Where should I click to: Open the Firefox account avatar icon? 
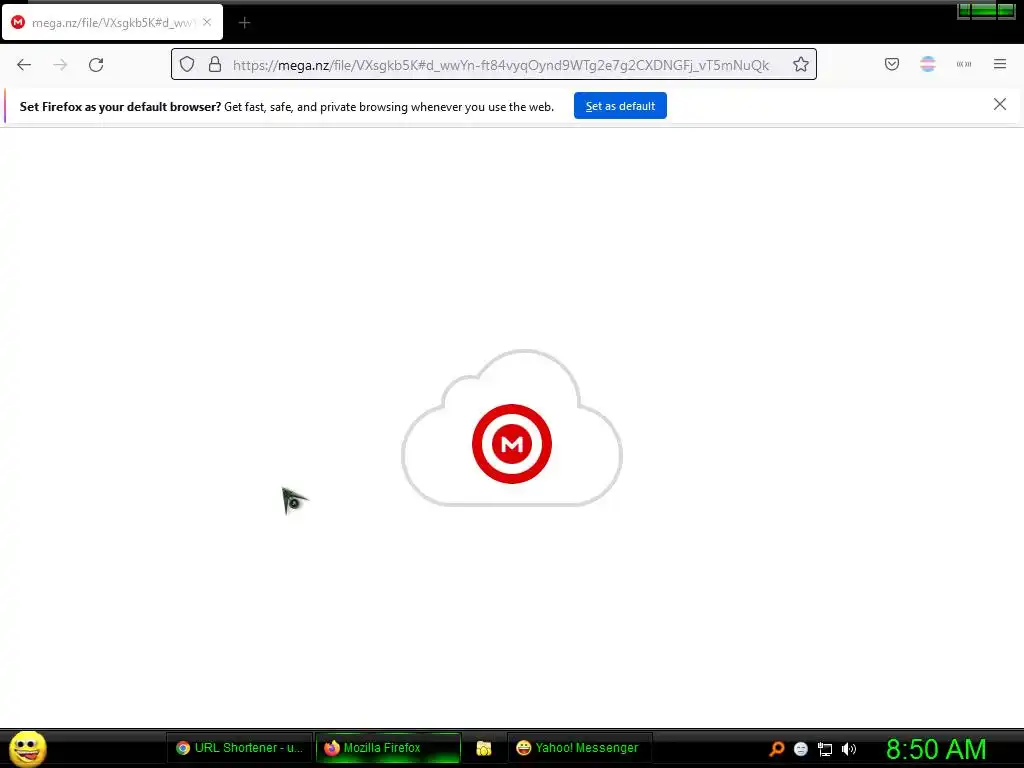click(x=928, y=64)
